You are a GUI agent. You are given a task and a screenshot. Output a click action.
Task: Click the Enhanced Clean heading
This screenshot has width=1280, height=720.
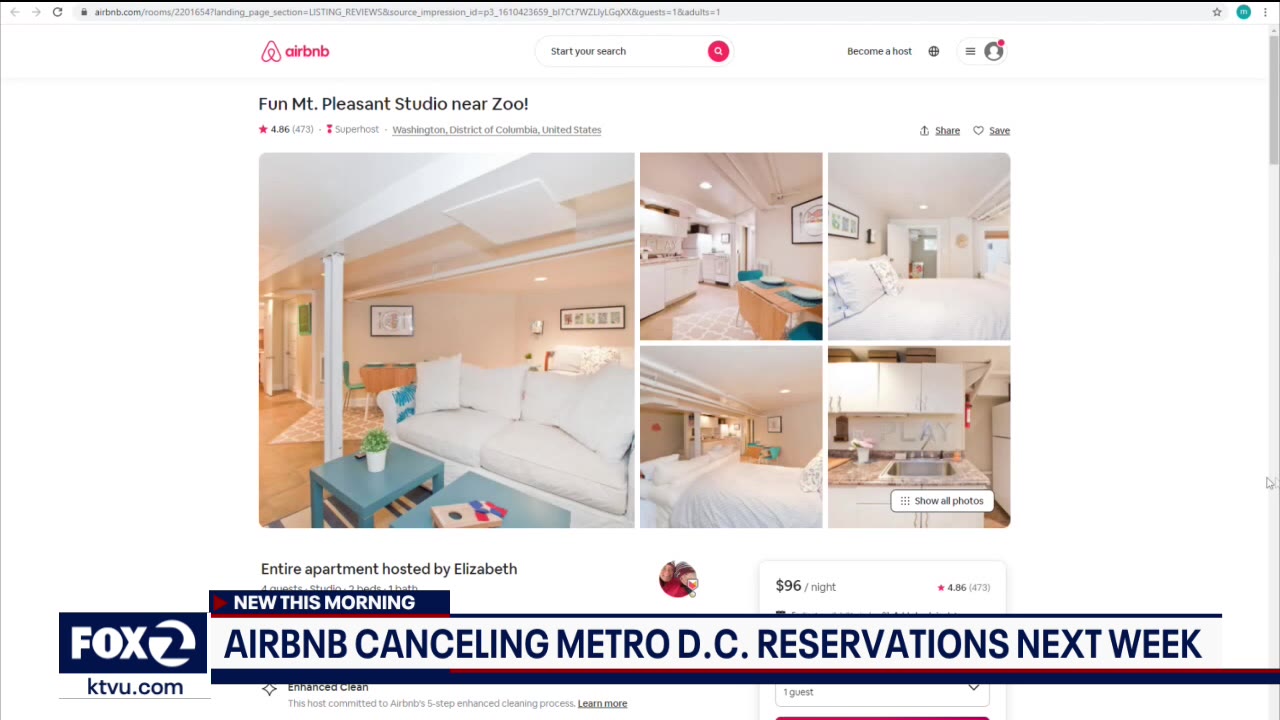pyautogui.click(x=328, y=687)
